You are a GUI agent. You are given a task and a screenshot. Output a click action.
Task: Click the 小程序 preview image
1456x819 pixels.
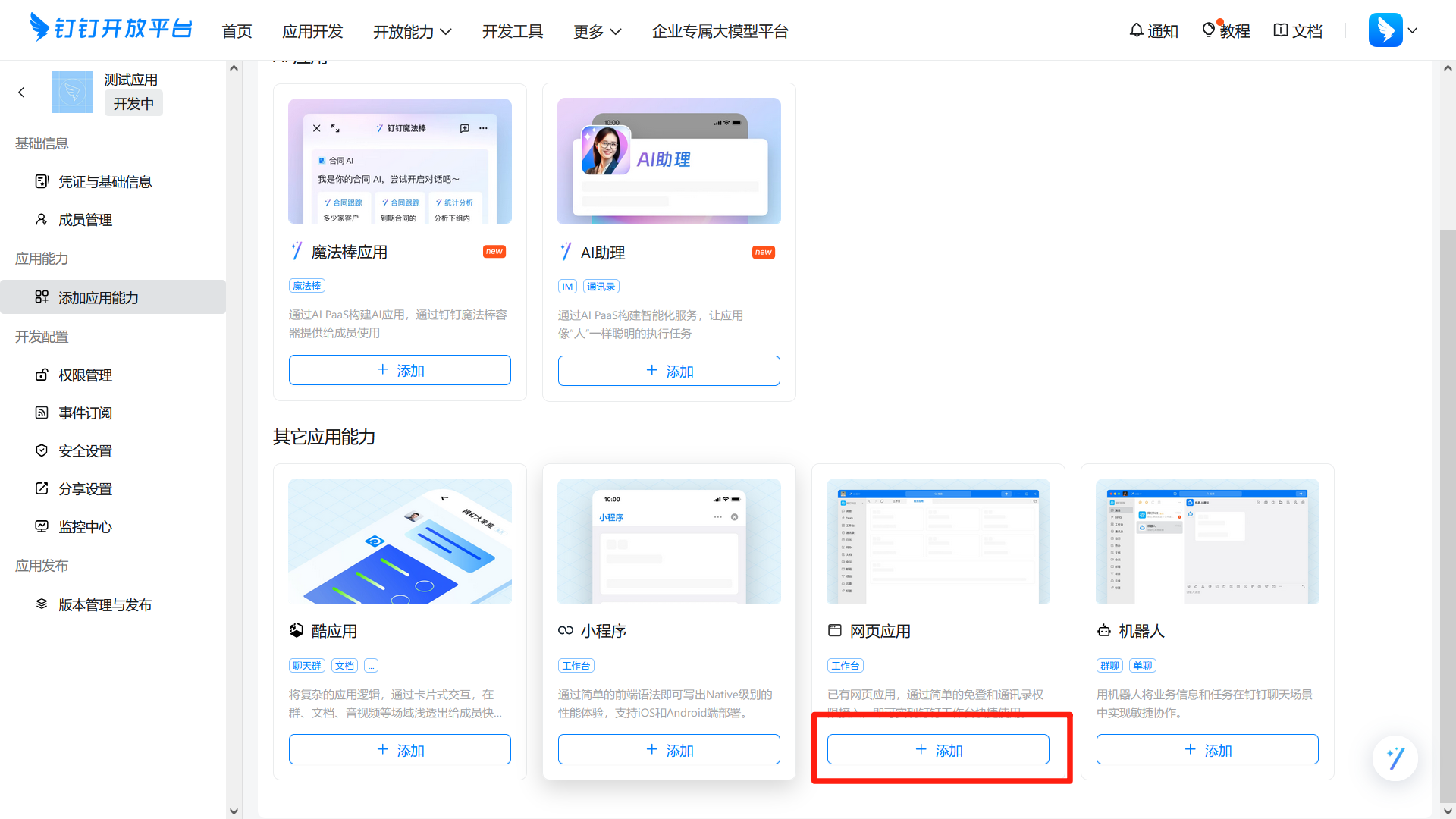669,541
